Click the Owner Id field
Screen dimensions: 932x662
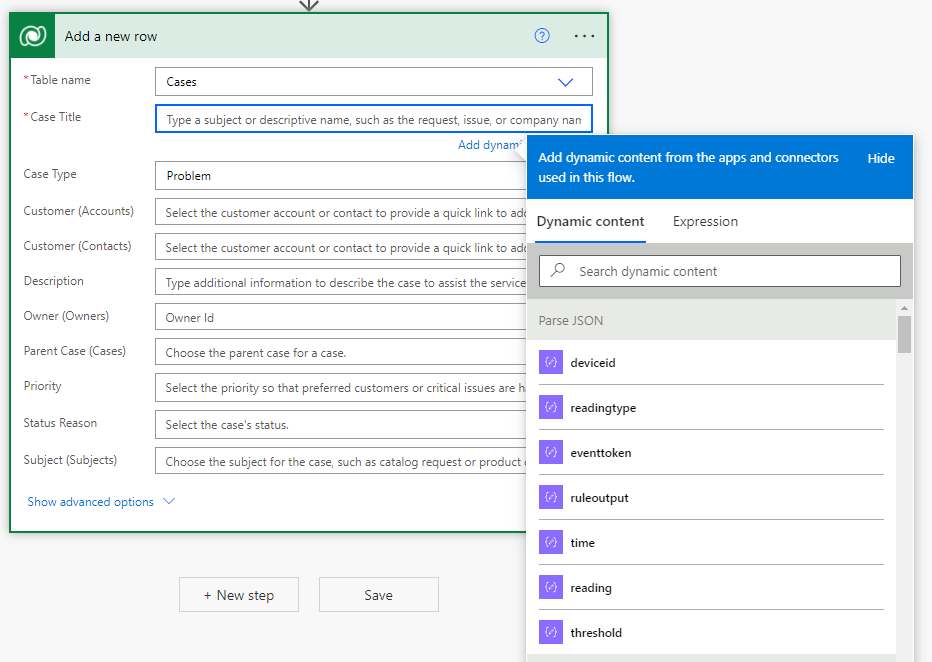(x=341, y=317)
